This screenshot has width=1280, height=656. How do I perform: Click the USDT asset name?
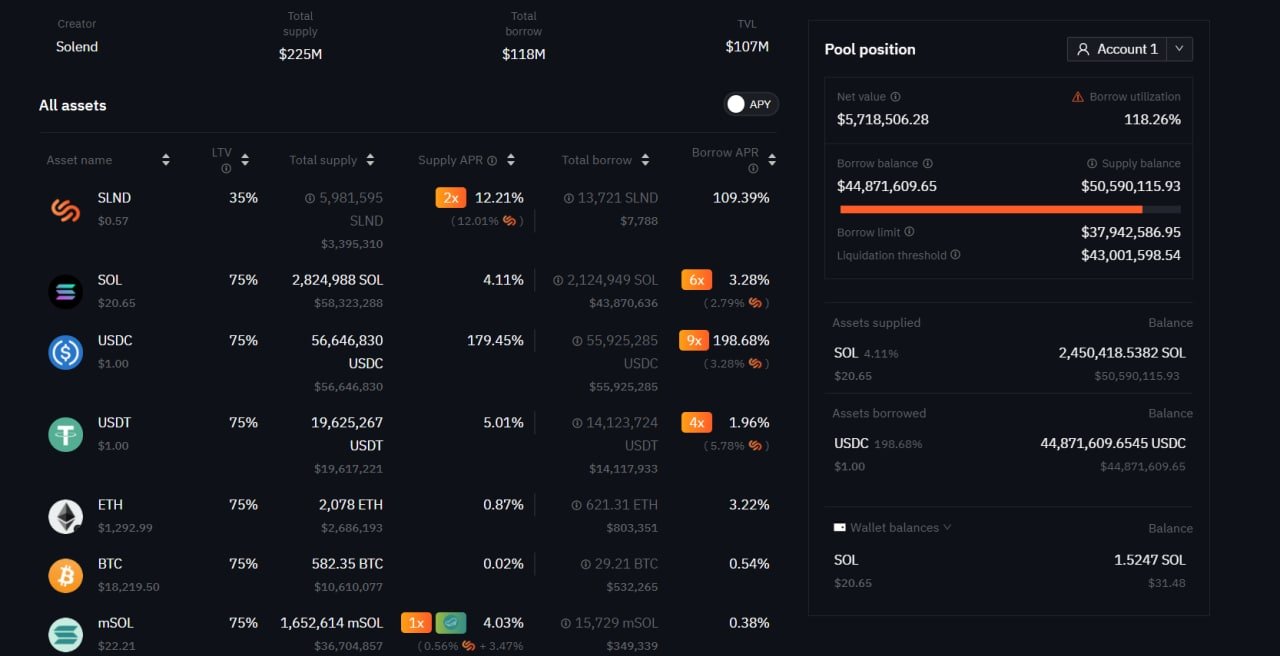pos(115,423)
